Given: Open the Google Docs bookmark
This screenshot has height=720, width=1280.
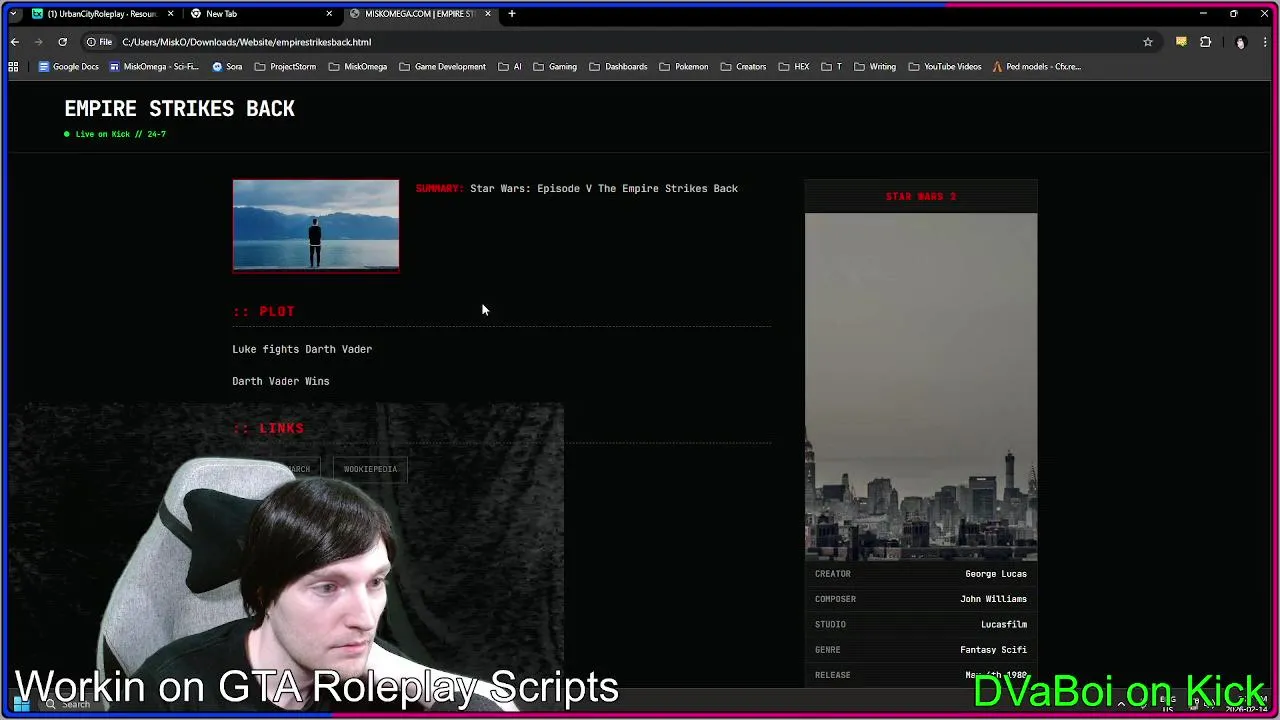Looking at the screenshot, I should point(68,67).
